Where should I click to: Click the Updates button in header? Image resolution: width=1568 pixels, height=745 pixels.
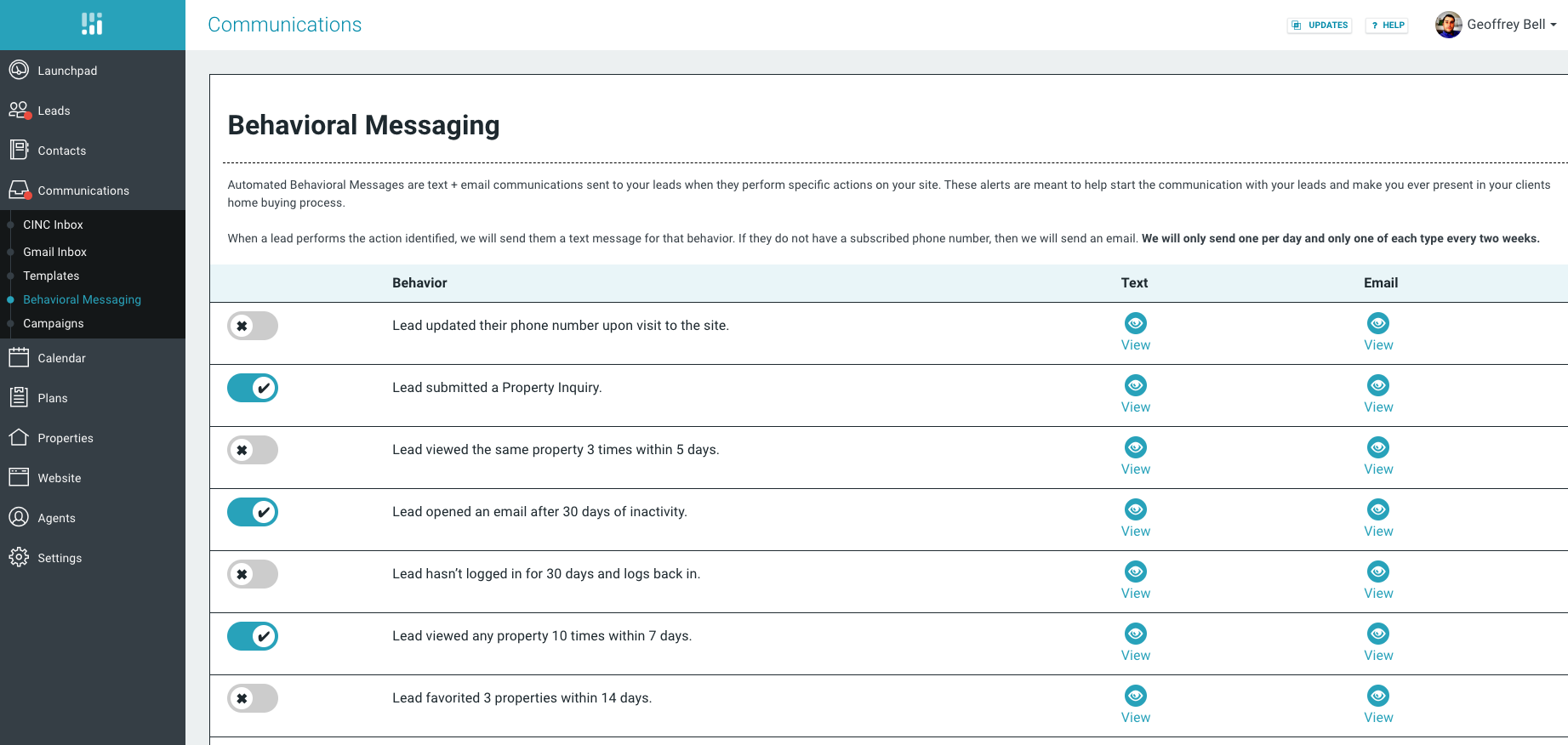(1320, 26)
